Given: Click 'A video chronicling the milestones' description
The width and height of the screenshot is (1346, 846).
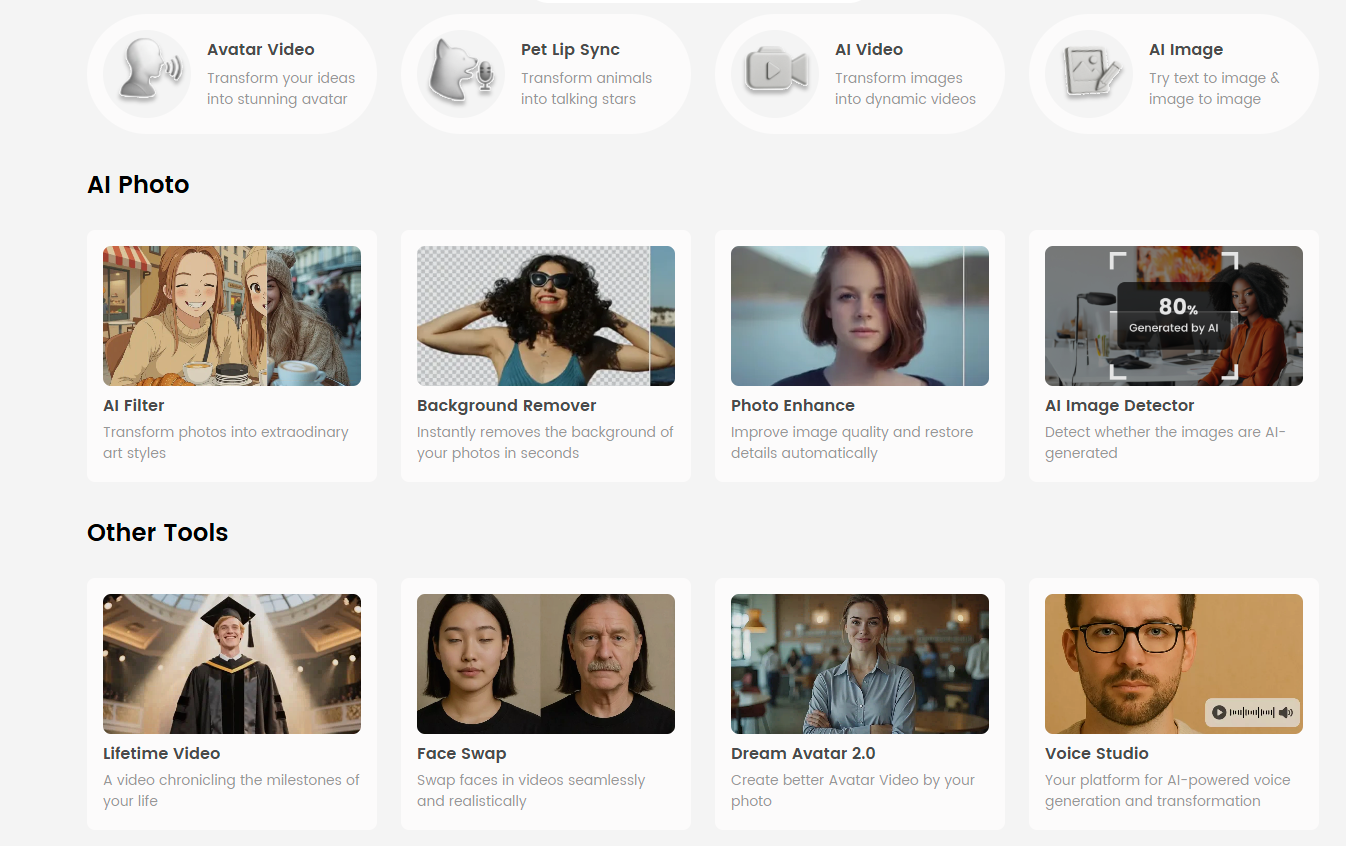Looking at the screenshot, I should tap(232, 791).
